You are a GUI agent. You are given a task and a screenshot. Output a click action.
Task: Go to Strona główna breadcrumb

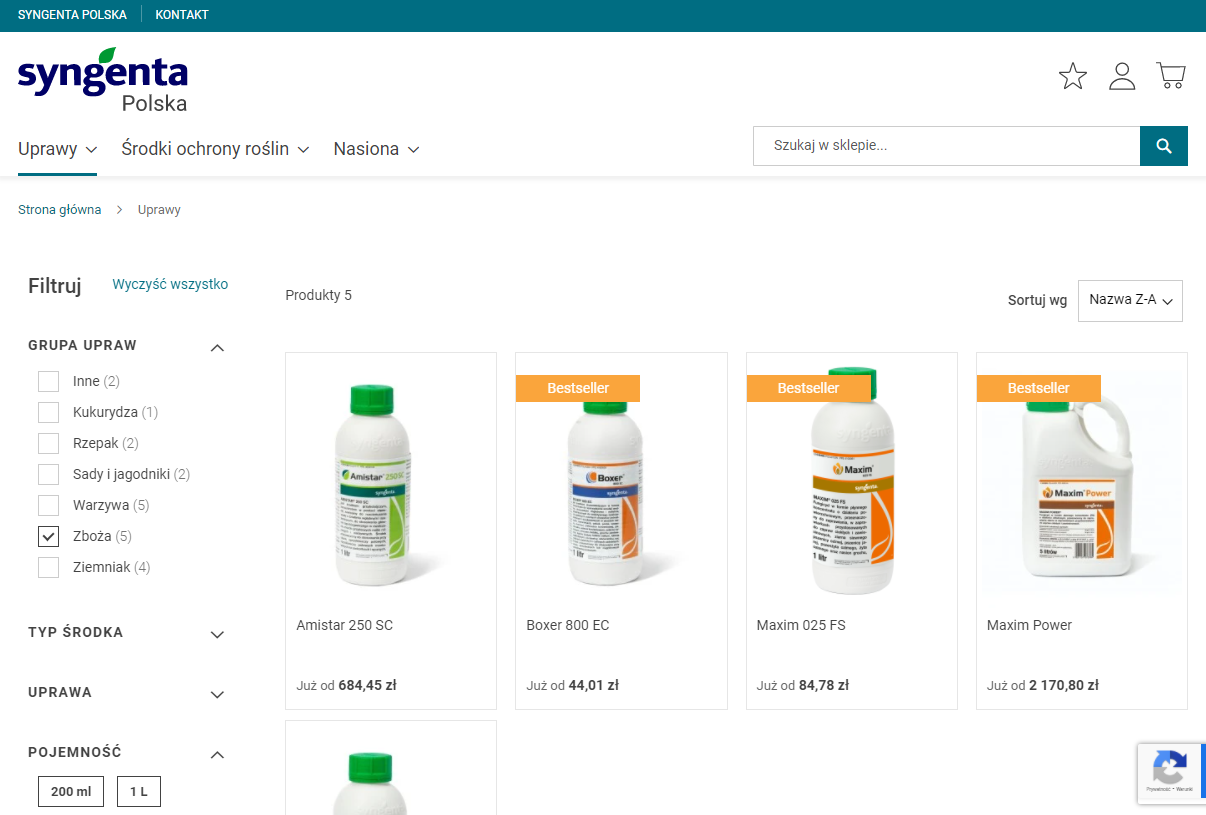(59, 210)
